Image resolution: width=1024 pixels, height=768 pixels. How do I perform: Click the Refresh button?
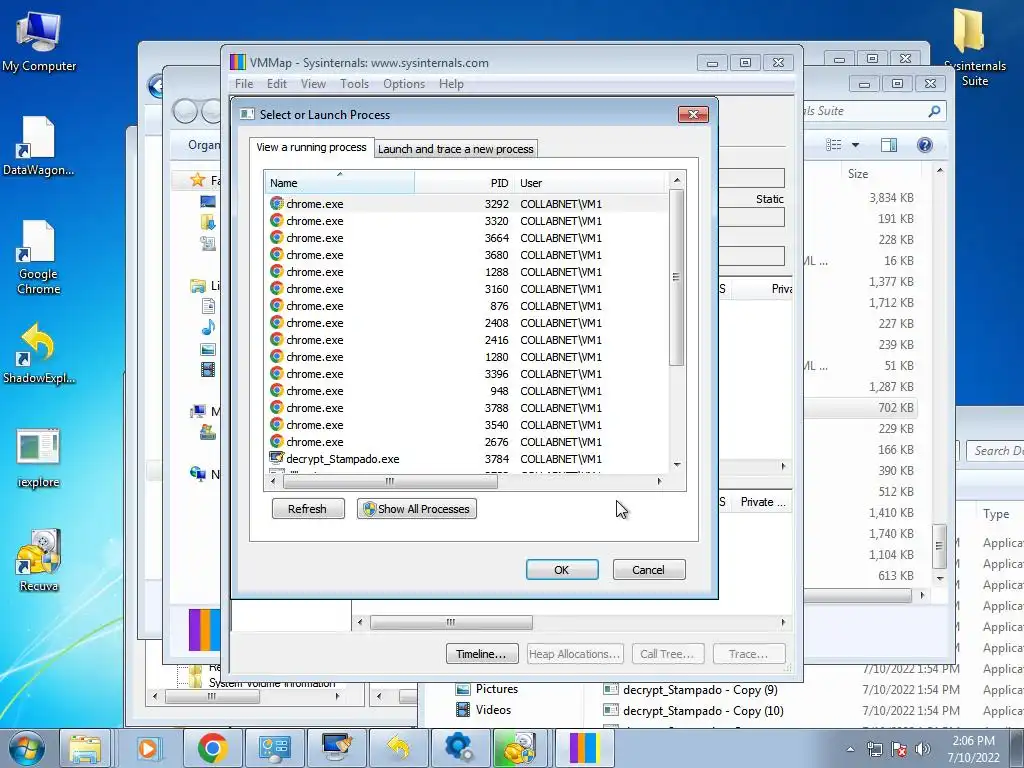308,509
